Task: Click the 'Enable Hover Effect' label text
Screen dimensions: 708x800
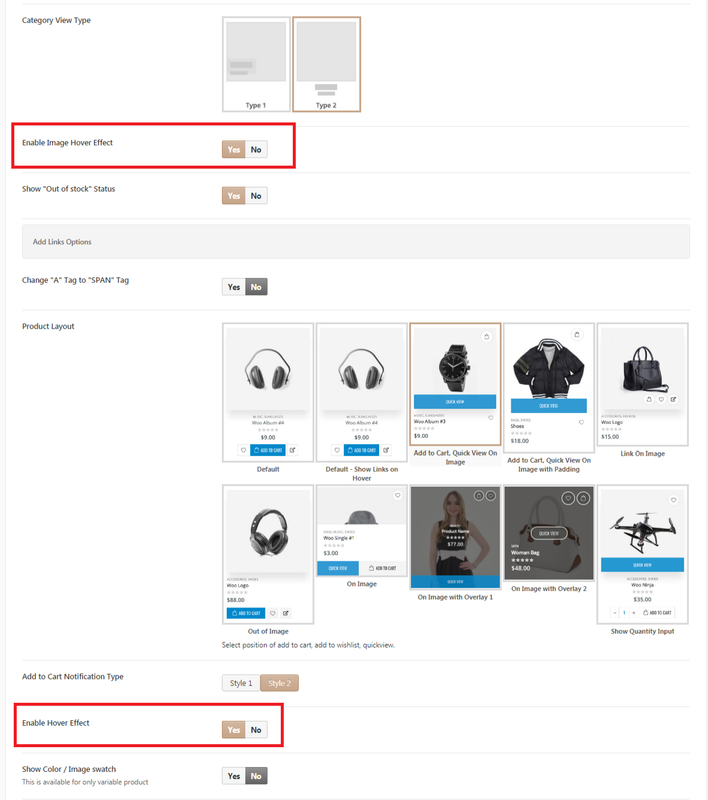Action: pos(56,722)
